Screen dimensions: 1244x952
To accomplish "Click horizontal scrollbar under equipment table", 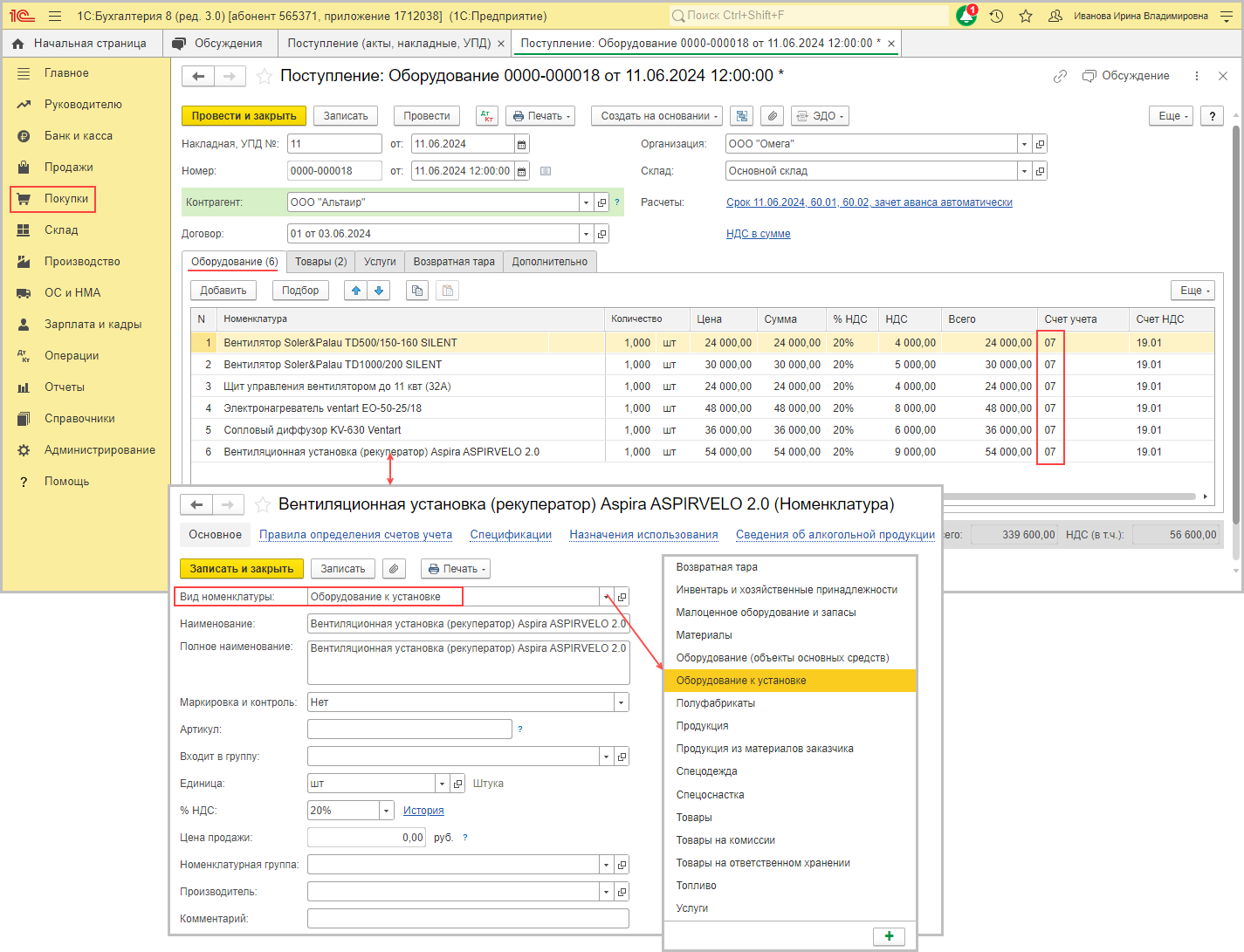I will 1069,497.
